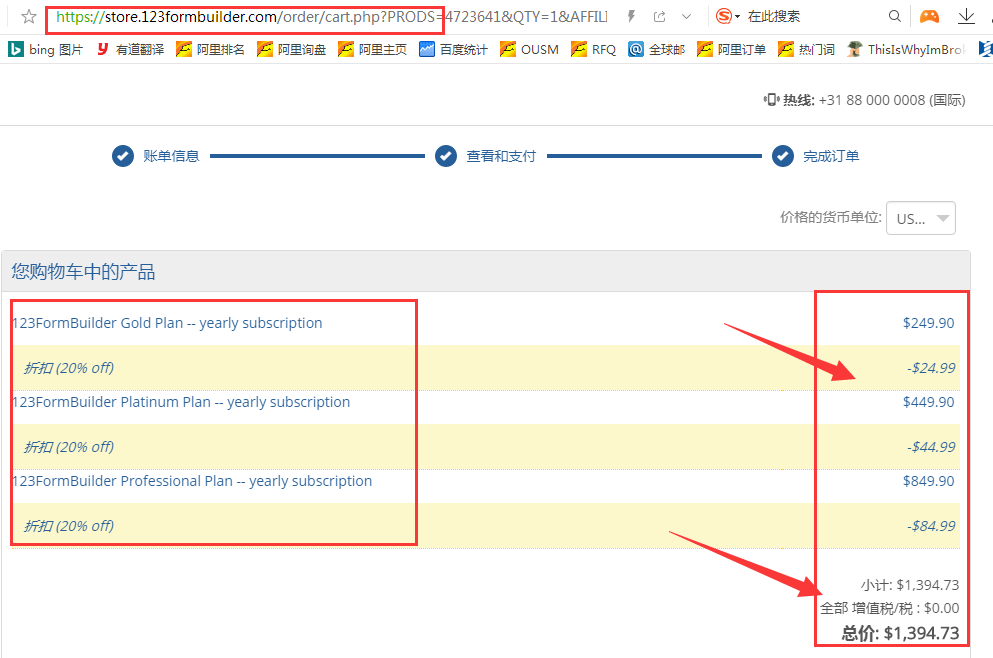993x658 pixels.
Task: Open 123FormBuilder Professional Plan product link
Action: [192, 481]
